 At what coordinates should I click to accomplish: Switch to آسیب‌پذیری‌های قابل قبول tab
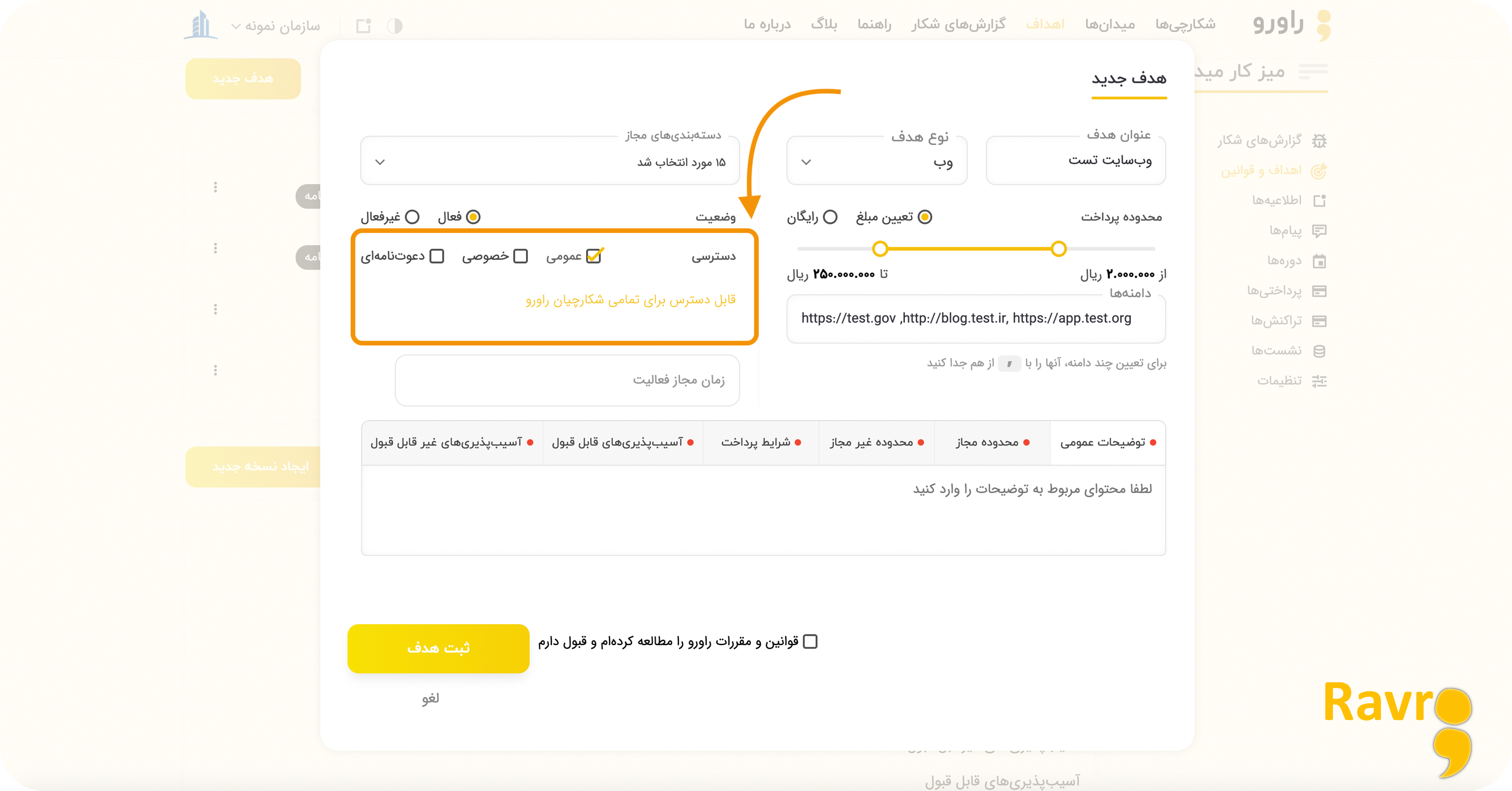623,443
